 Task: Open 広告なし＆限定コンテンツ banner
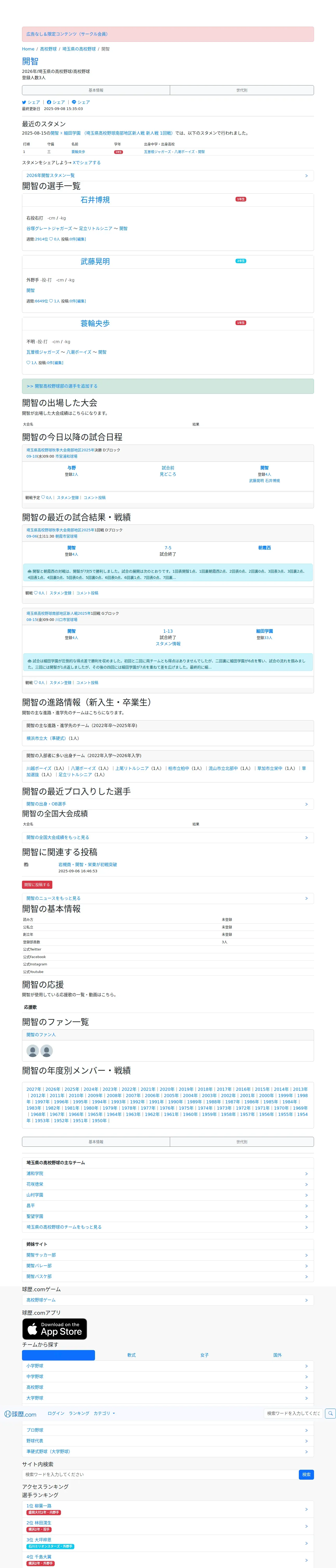(x=168, y=34)
